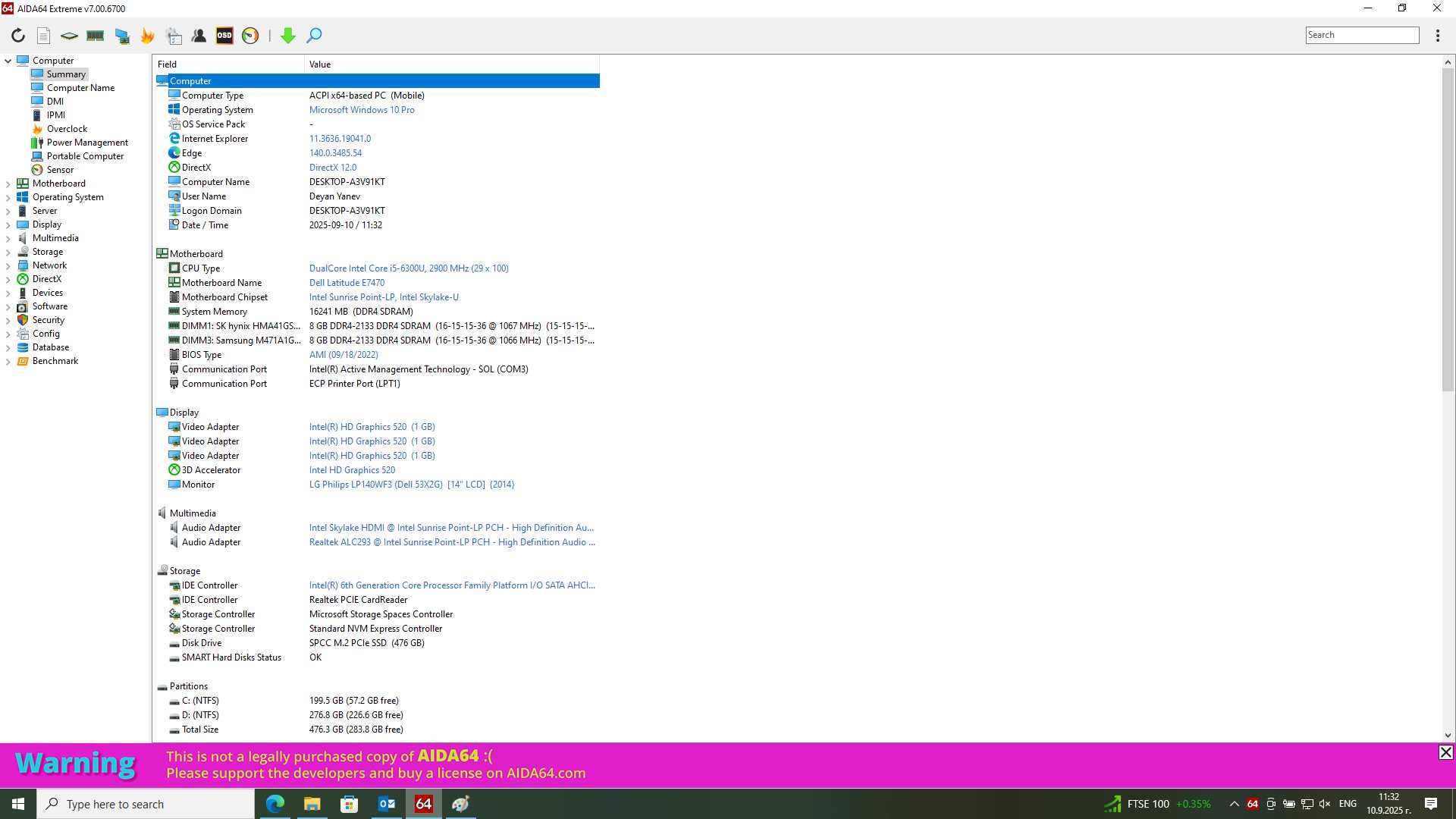The image size is (1456, 819).
Task: Expand the Storage tree node
Action: (8, 252)
